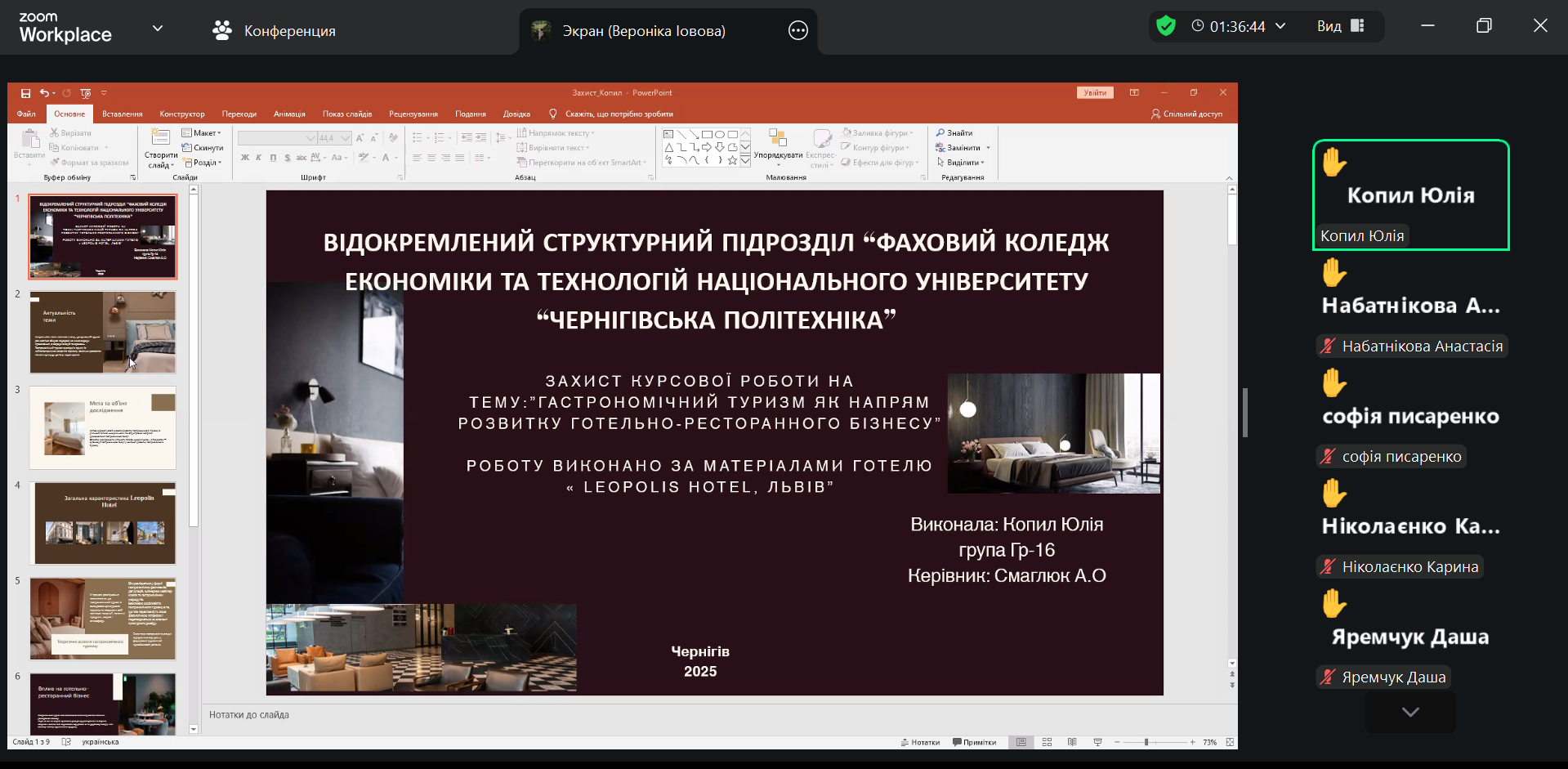Toggle the Примітки comments pane
The height and width of the screenshot is (769, 1568).
(x=974, y=742)
